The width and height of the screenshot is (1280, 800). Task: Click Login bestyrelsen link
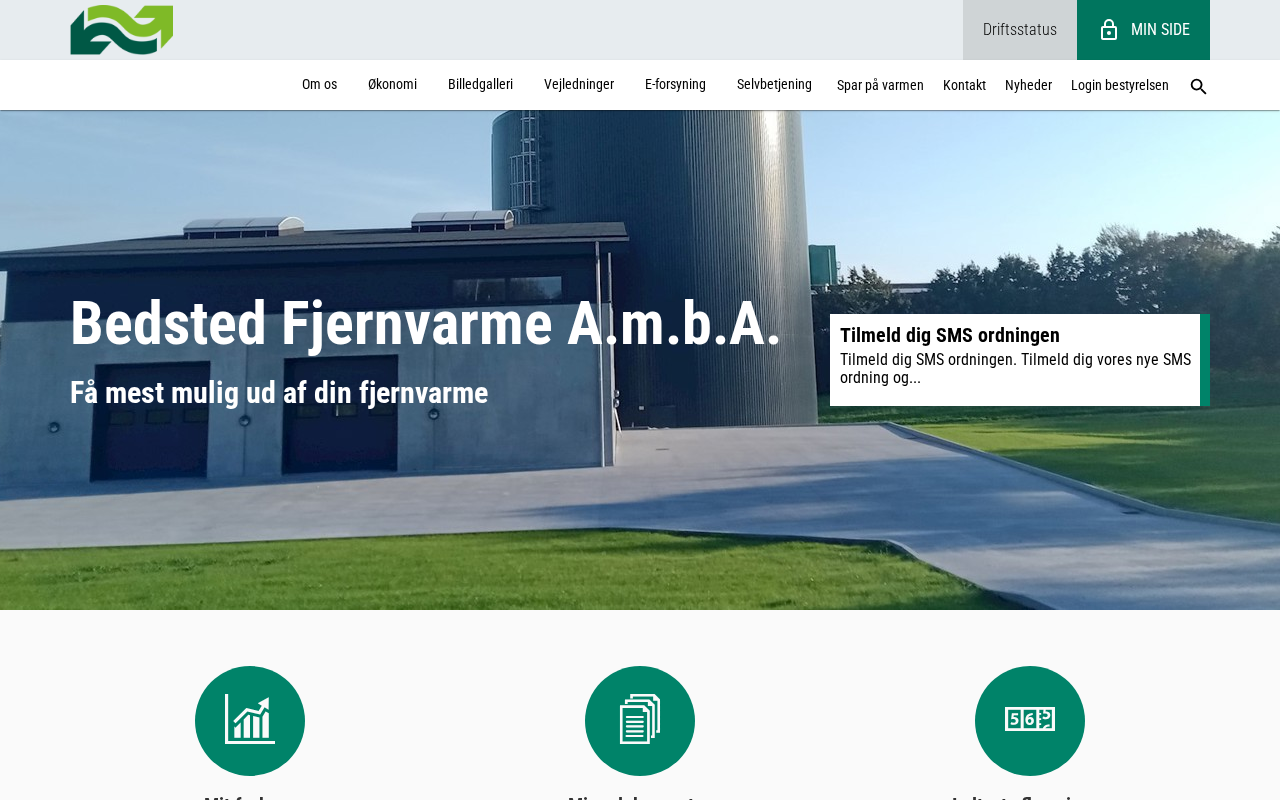(1120, 86)
